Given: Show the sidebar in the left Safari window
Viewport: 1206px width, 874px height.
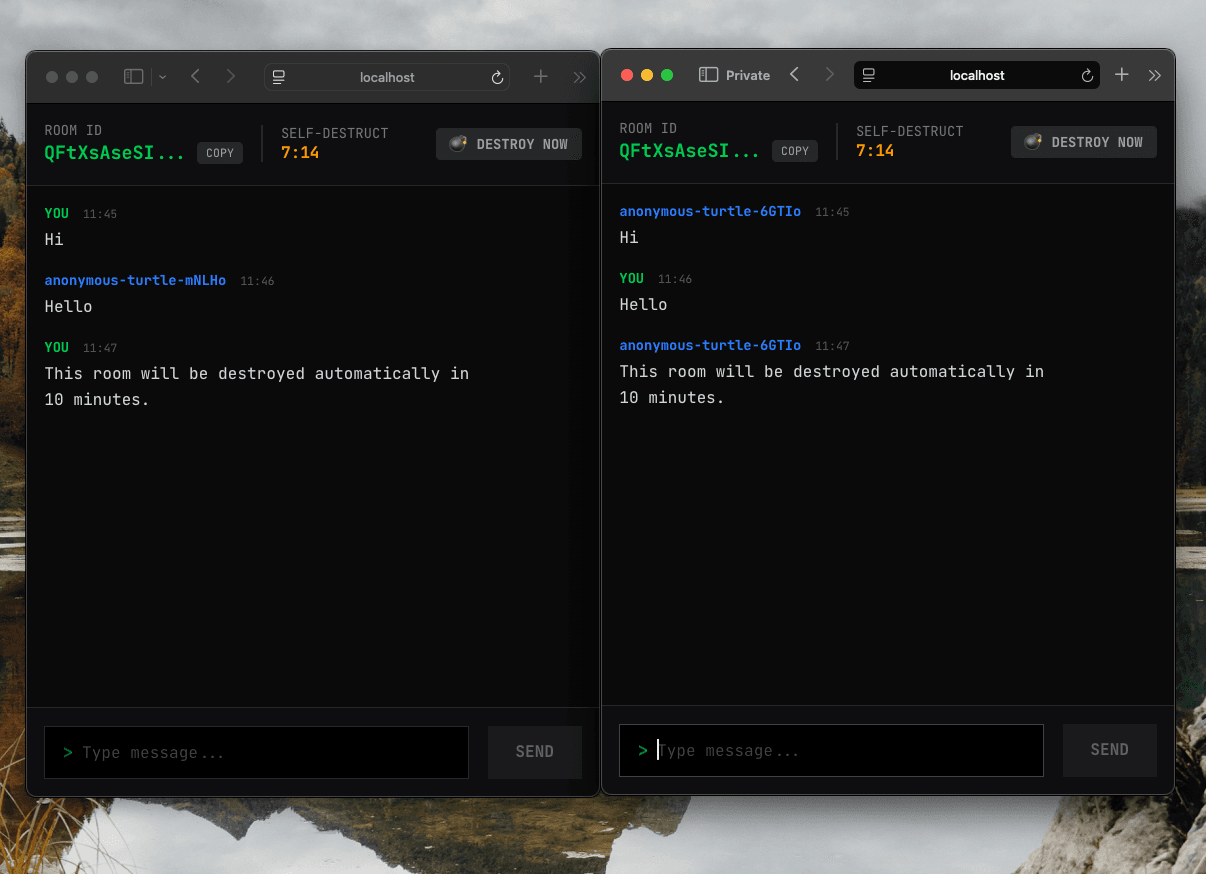Looking at the screenshot, I should (132, 76).
